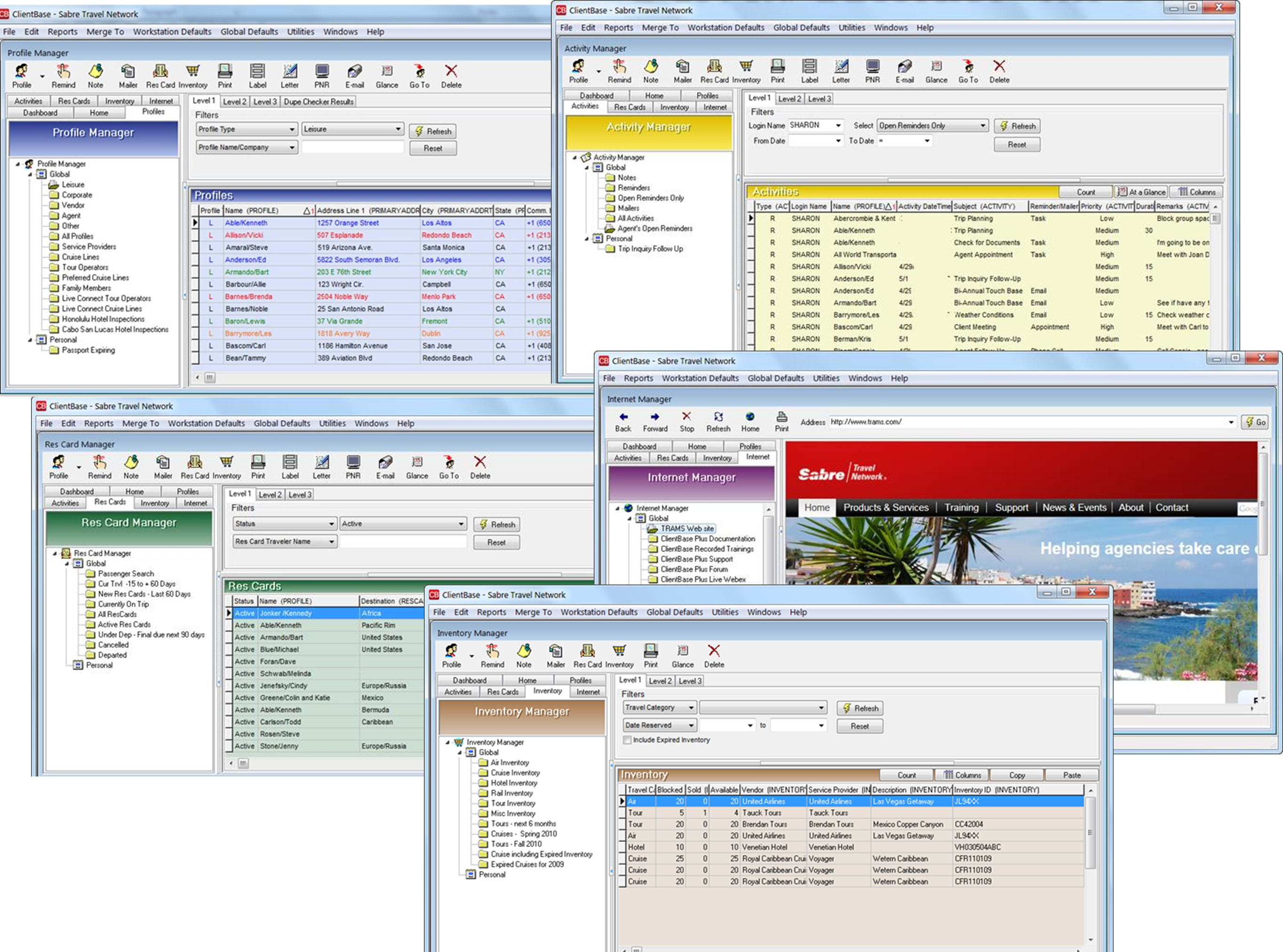The height and width of the screenshot is (952, 1283).
Task: Select Dashboard tab in Res Card Manager window
Action: (x=77, y=492)
